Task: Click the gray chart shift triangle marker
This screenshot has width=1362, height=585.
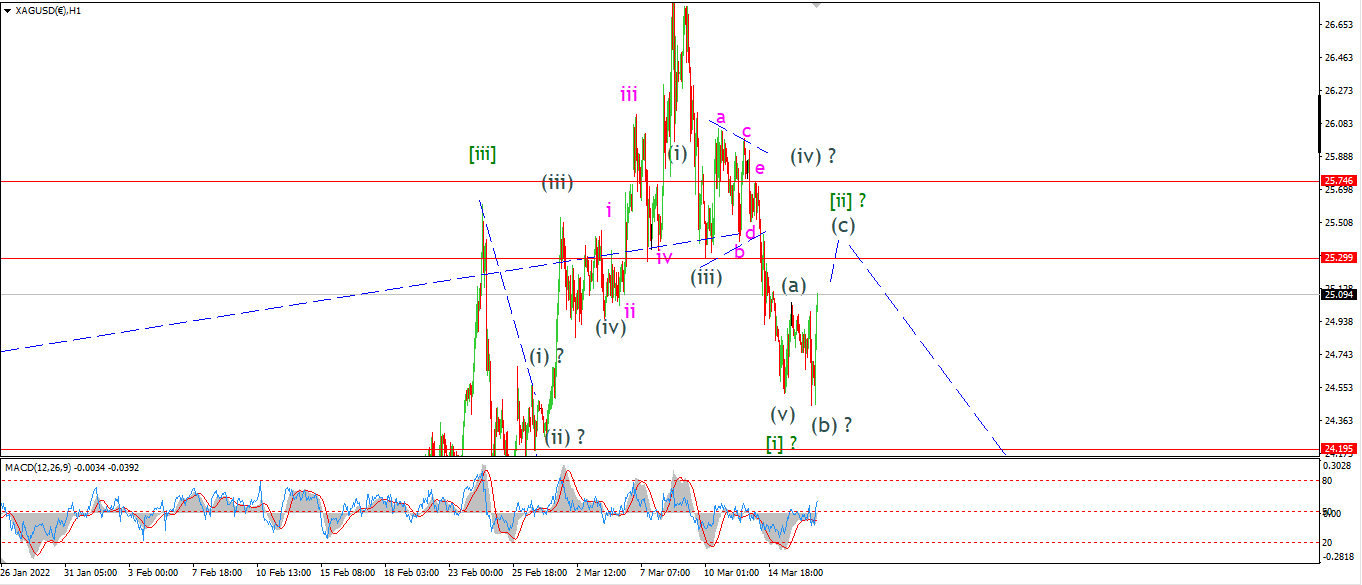Action: (817, 5)
